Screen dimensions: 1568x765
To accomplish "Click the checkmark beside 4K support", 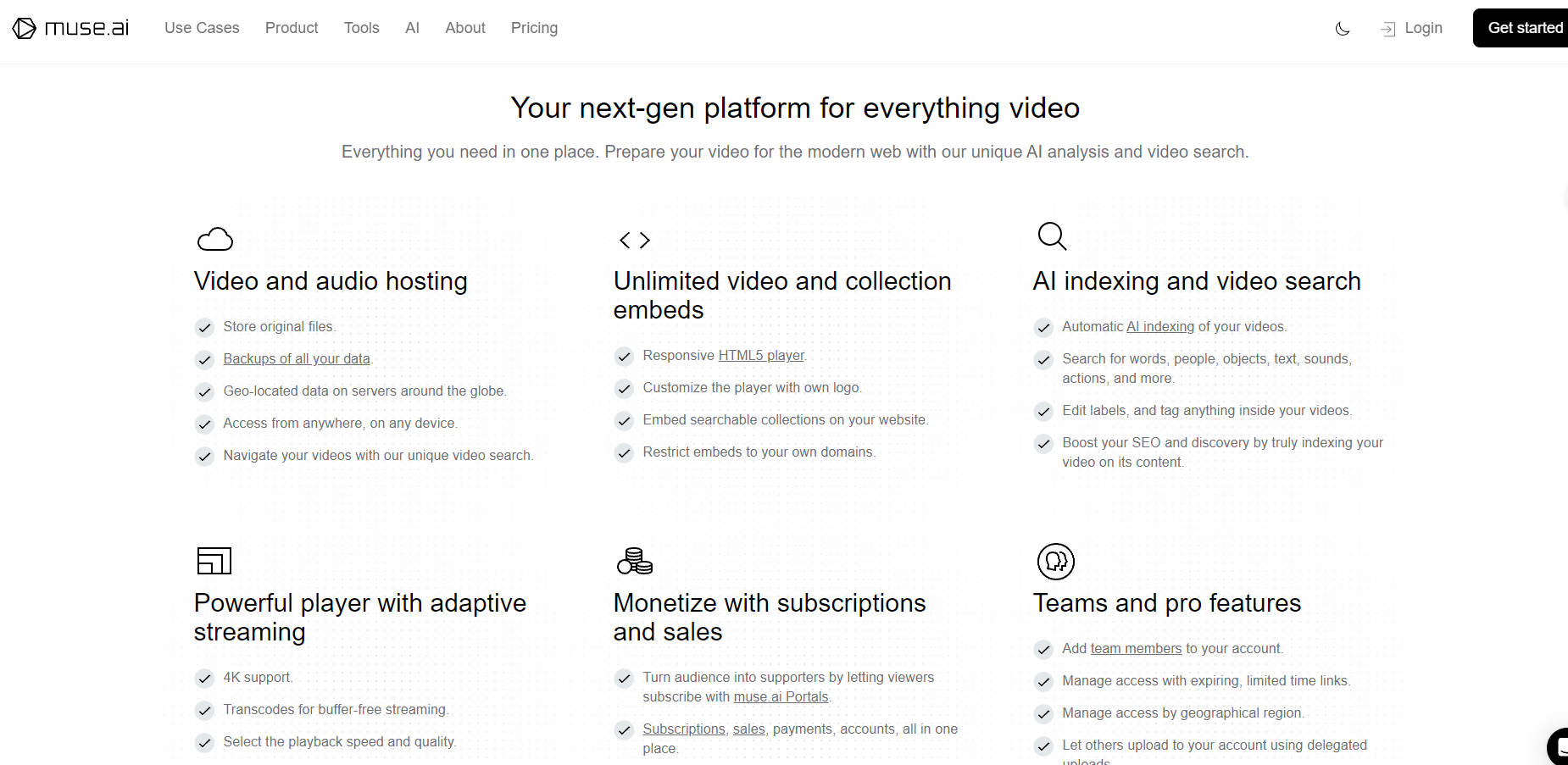I will (x=204, y=679).
